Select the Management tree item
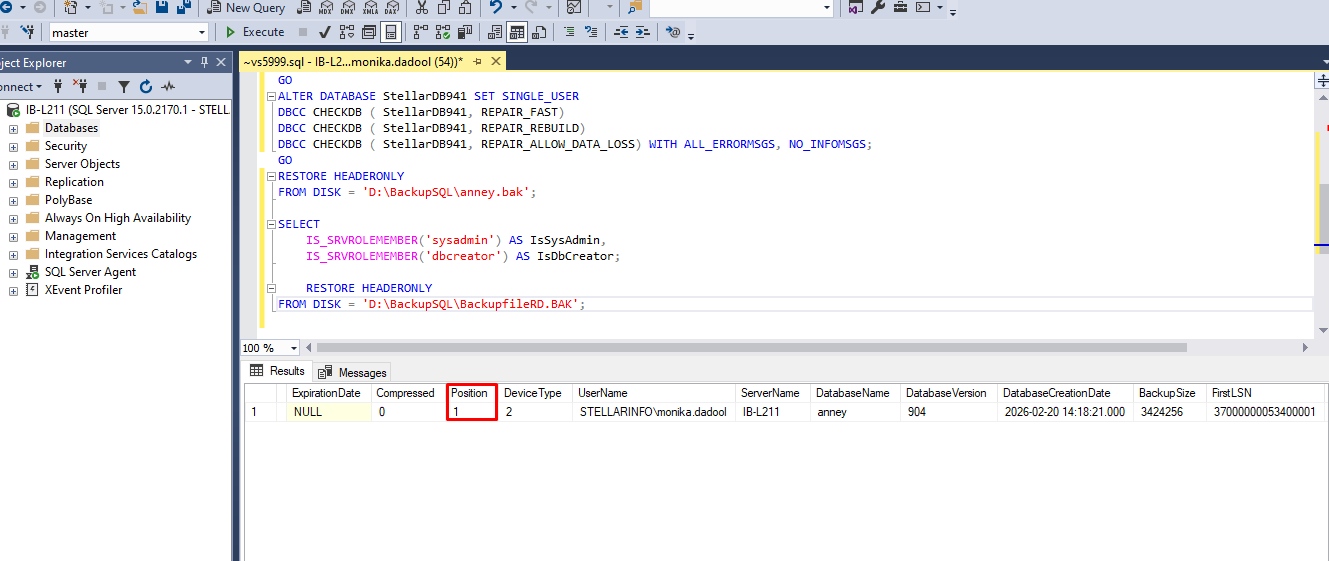The image size is (1329, 561). [80, 236]
